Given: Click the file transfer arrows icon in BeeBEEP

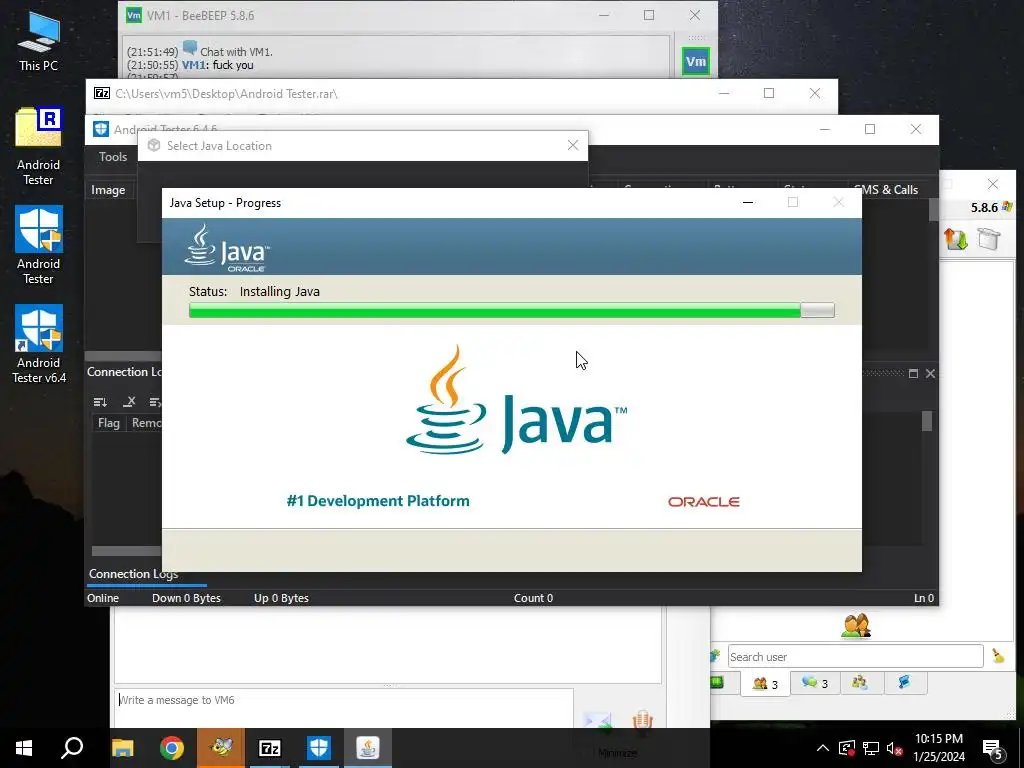Looking at the screenshot, I should 955,239.
